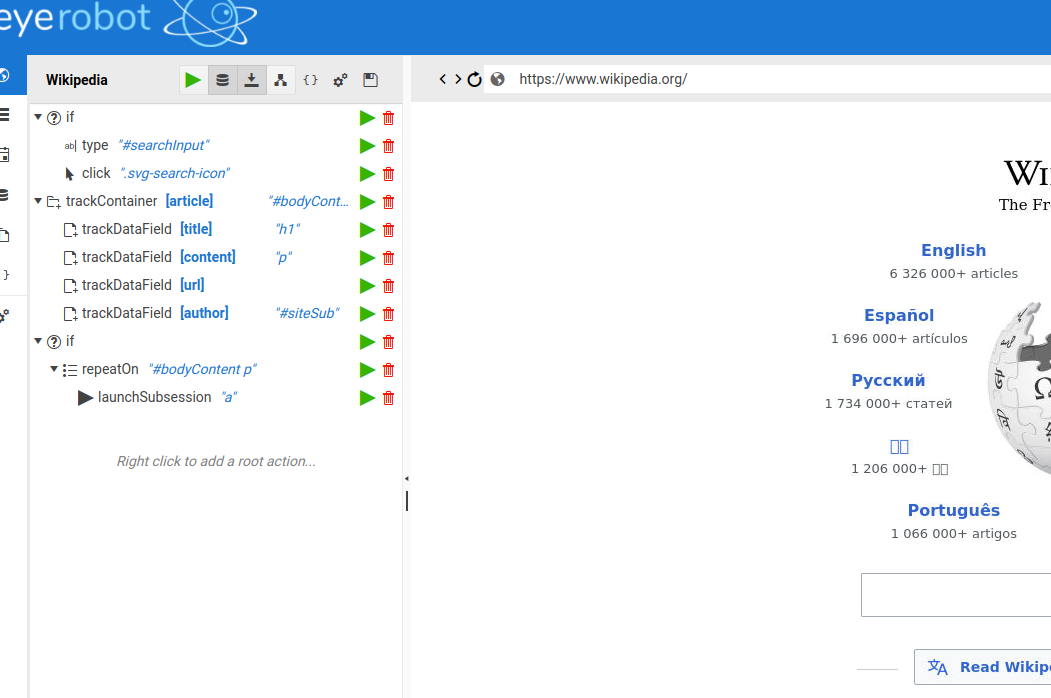The height and width of the screenshot is (698, 1051).
Task: Run the trackContainer [article] action
Action: tap(367, 202)
